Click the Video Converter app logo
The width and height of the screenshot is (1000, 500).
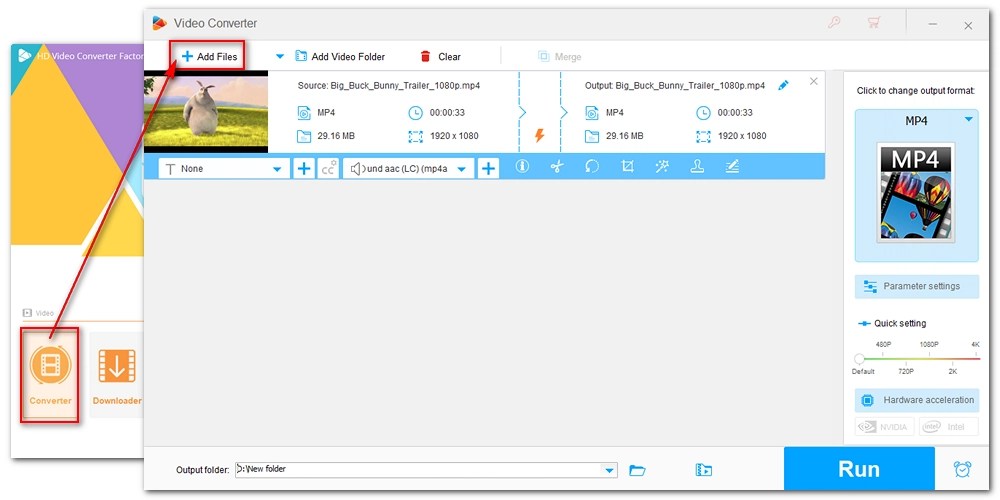tap(159, 23)
